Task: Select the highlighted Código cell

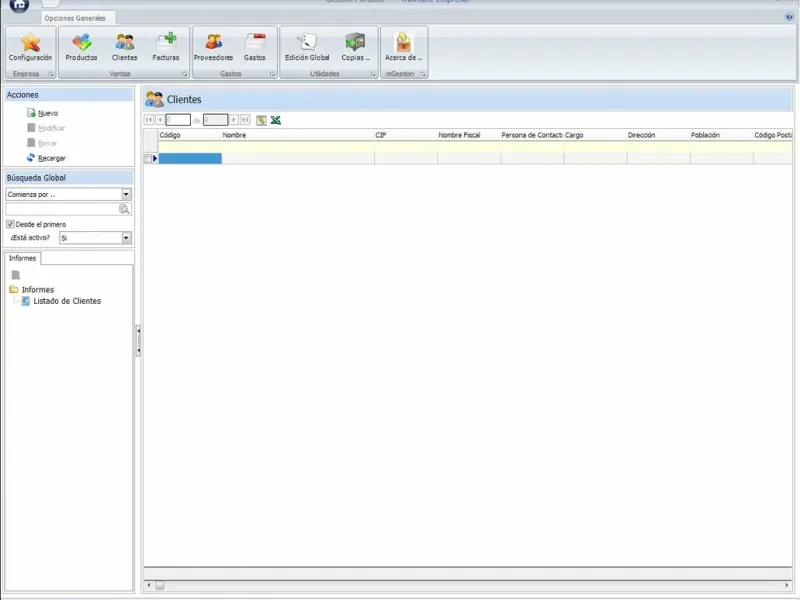Action: pos(190,159)
